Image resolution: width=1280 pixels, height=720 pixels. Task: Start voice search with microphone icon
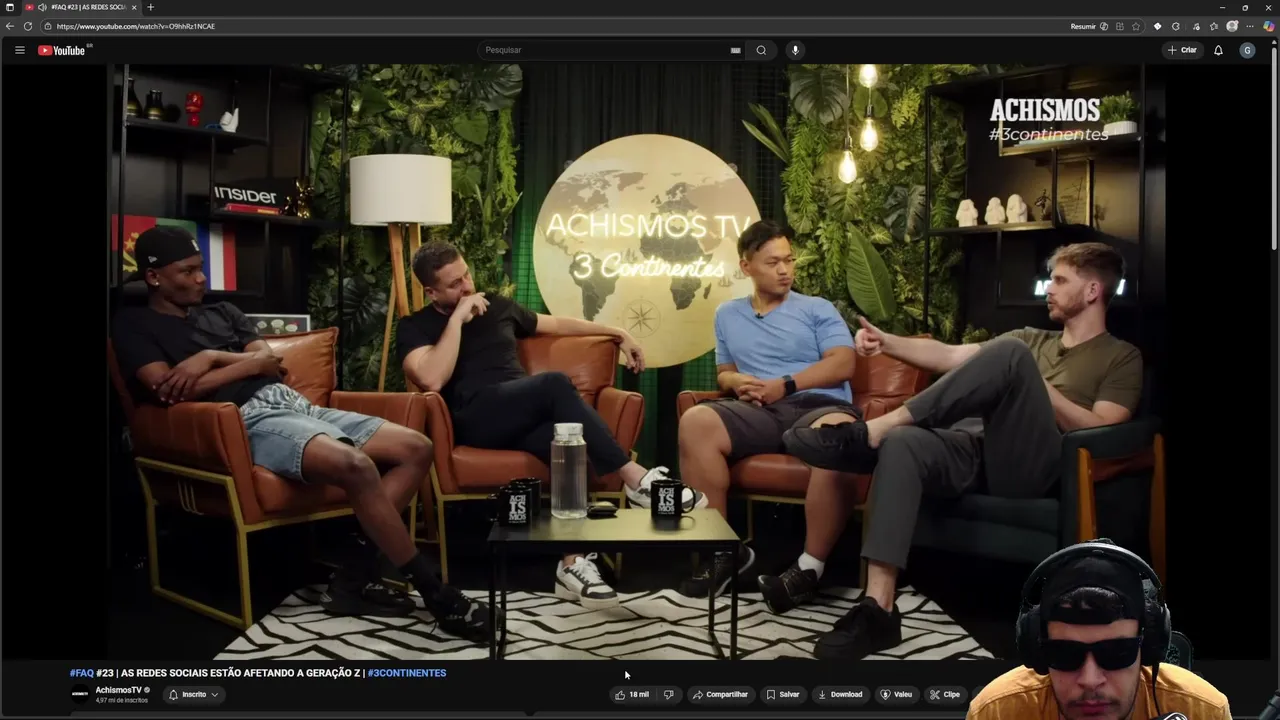pos(795,50)
